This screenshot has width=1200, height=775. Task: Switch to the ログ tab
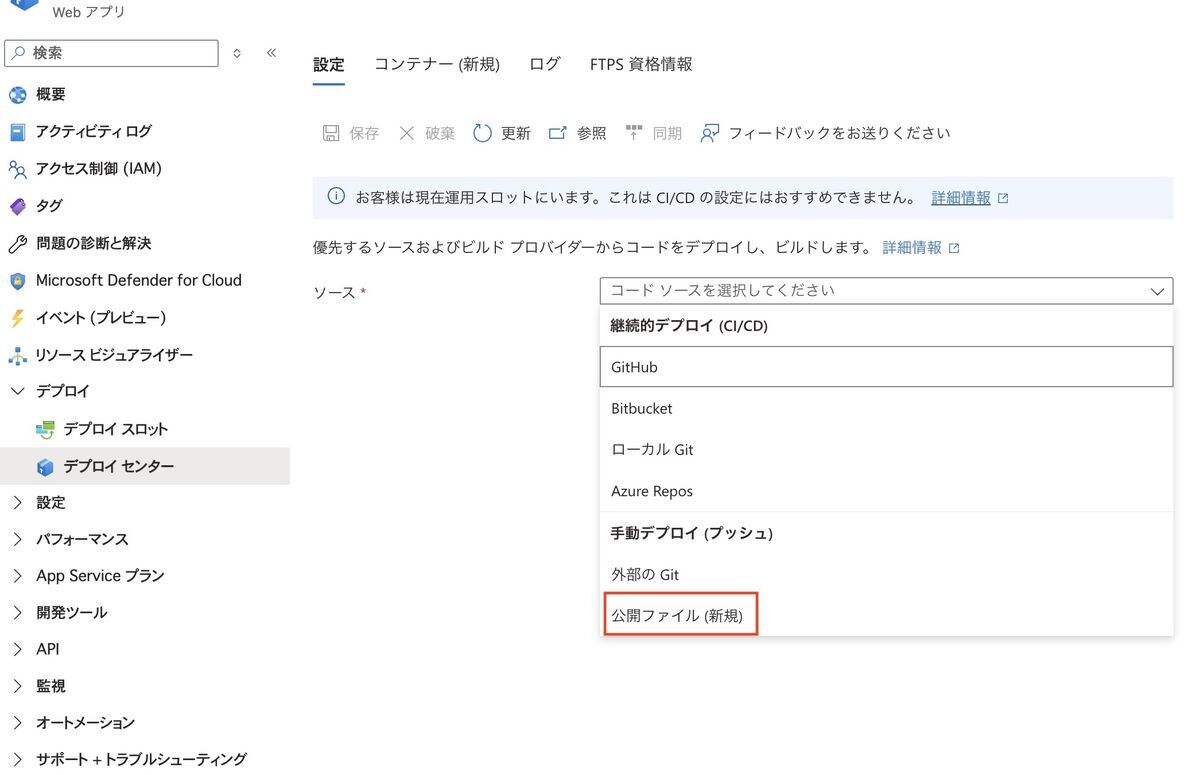[x=545, y=65]
